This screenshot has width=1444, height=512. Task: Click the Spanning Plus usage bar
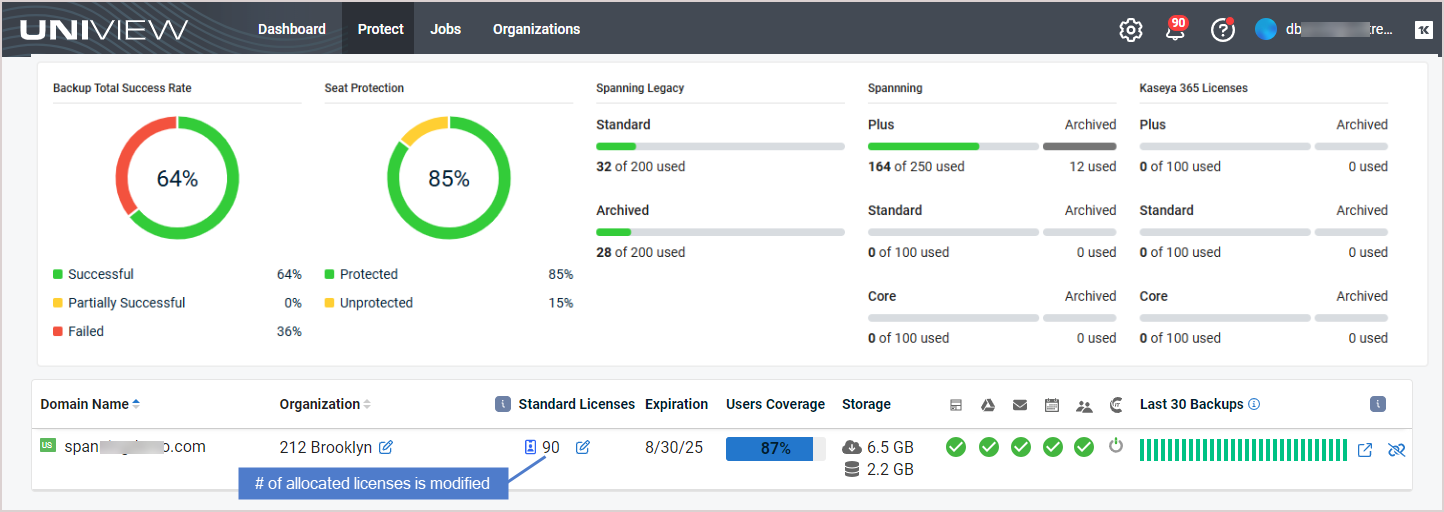pos(953,146)
